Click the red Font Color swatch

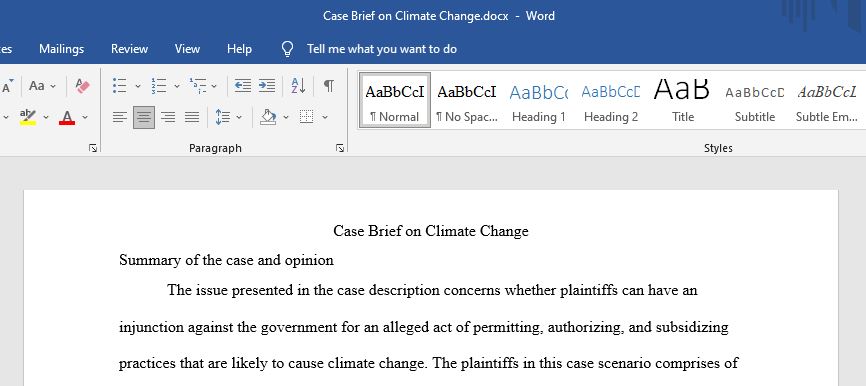point(67,117)
